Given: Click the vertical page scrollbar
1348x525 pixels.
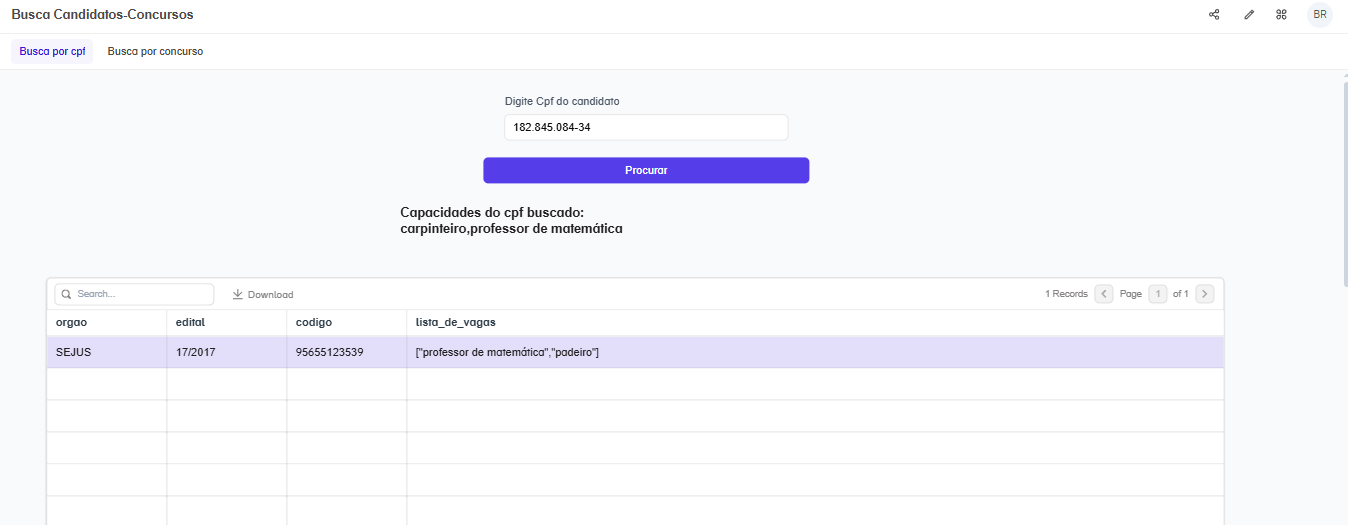Looking at the screenshot, I should tap(1344, 180).
